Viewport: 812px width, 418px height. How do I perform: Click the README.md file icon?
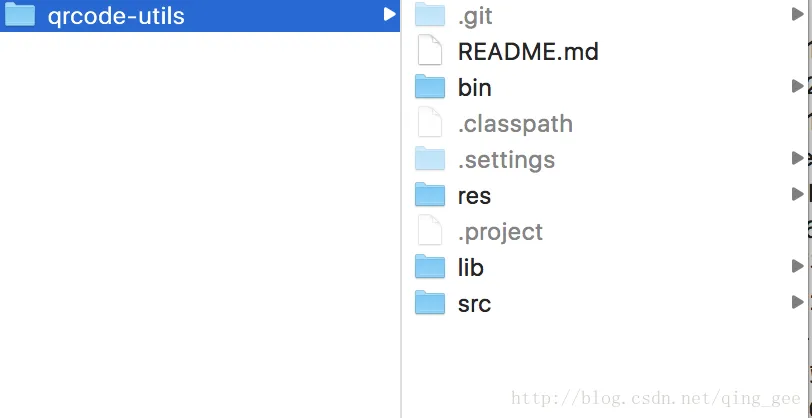pyautogui.click(x=429, y=51)
